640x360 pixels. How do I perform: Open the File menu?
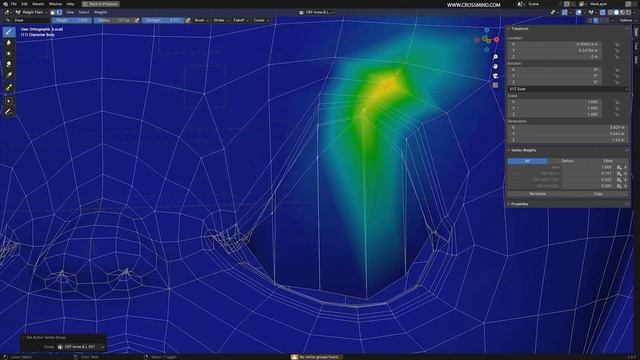click(x=14, y=4)
